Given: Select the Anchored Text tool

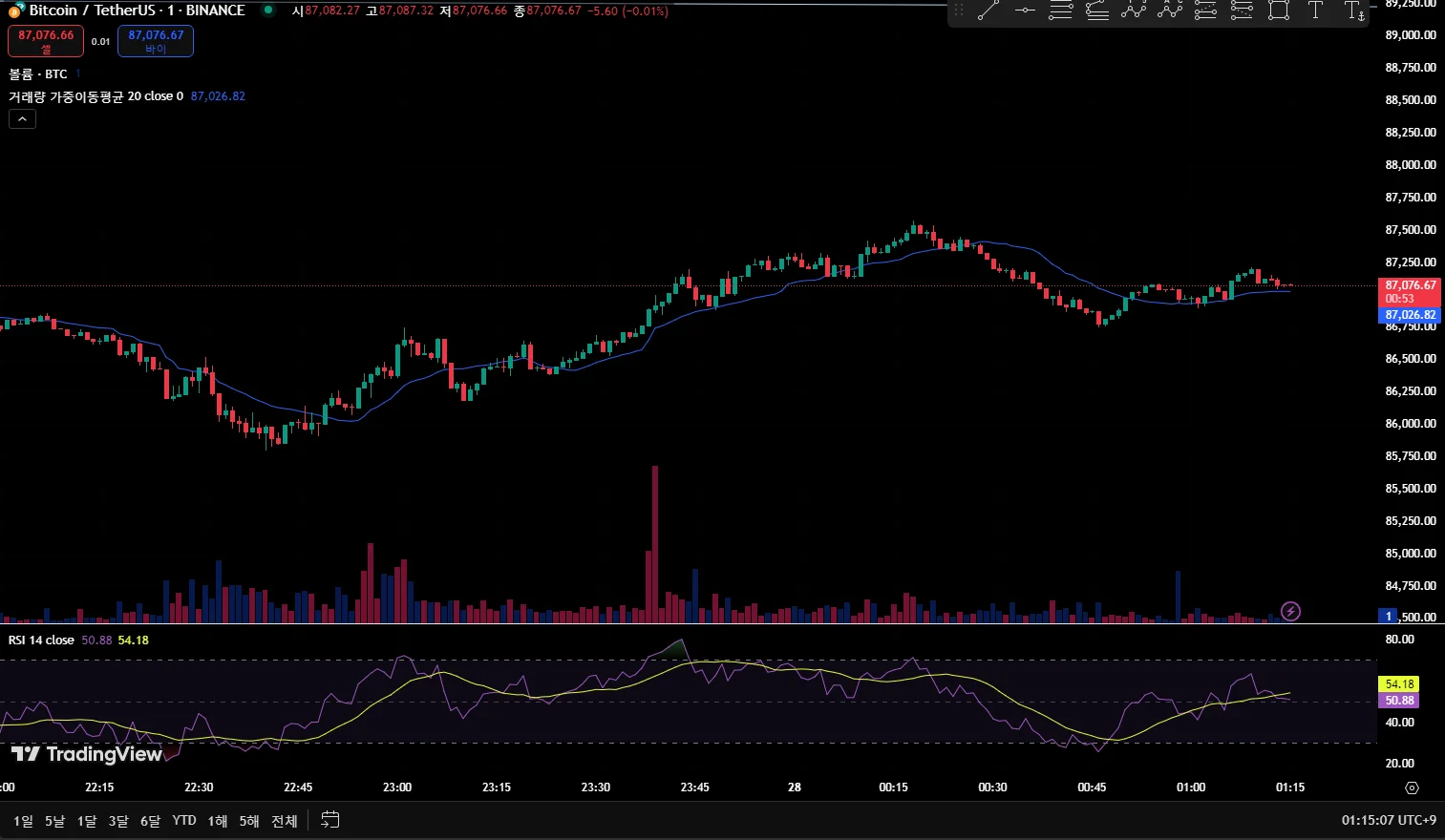Looking at the screenshot, I should pyautogui.click(x=1353, y=11).
